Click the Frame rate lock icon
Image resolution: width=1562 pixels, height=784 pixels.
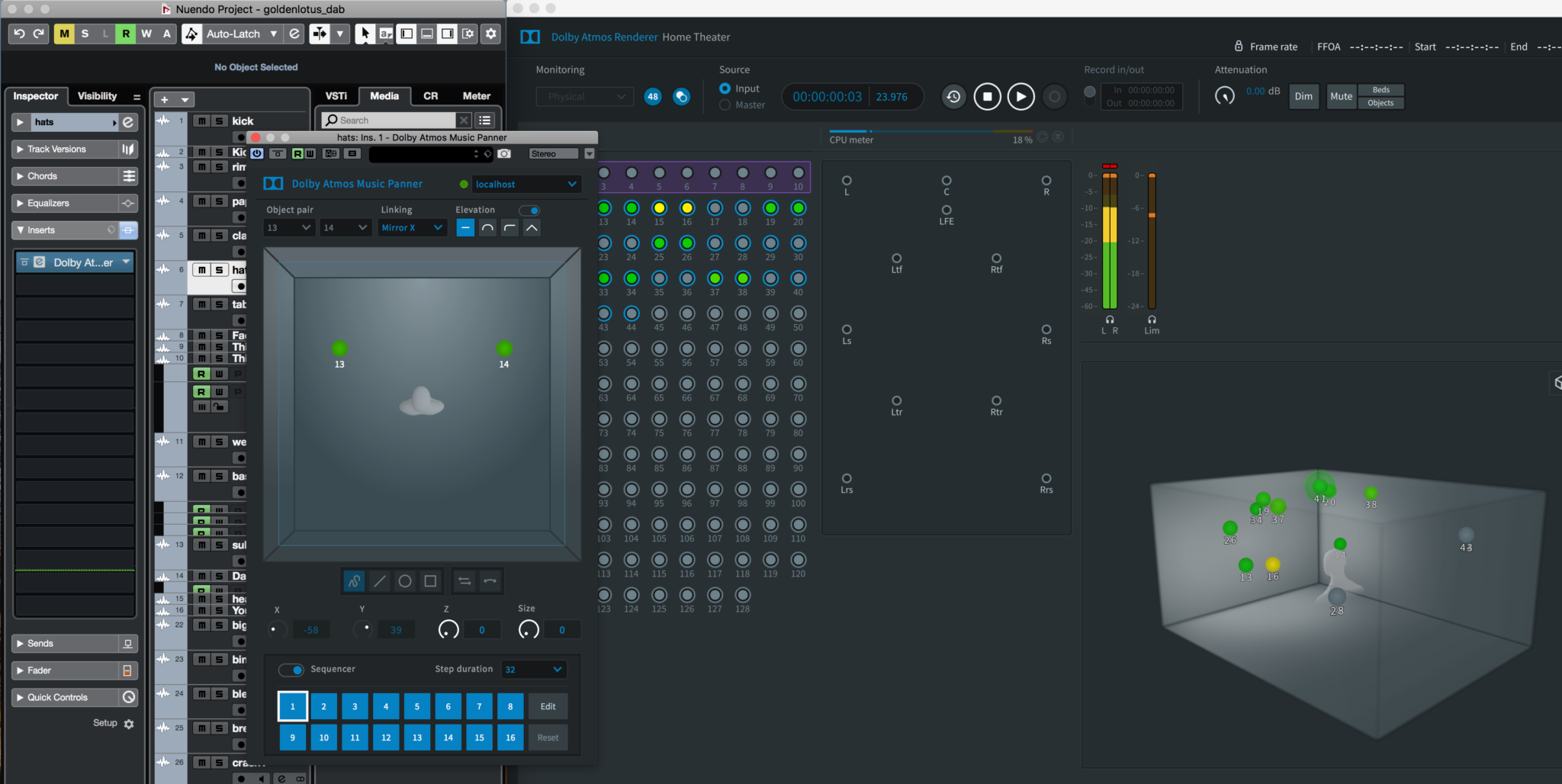pos(1239,47)
